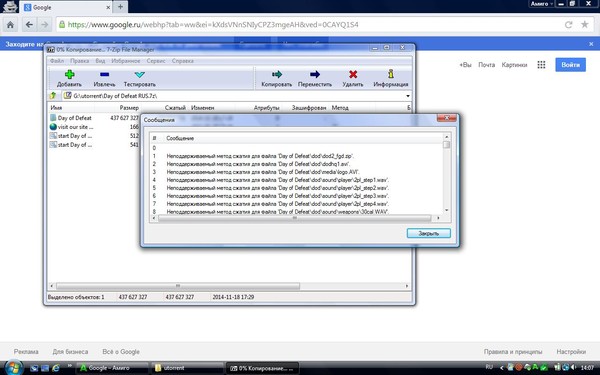The image size is (600, 375).
Task: Open the Сервис menu in 7-Zip
Action: [156, 61]
